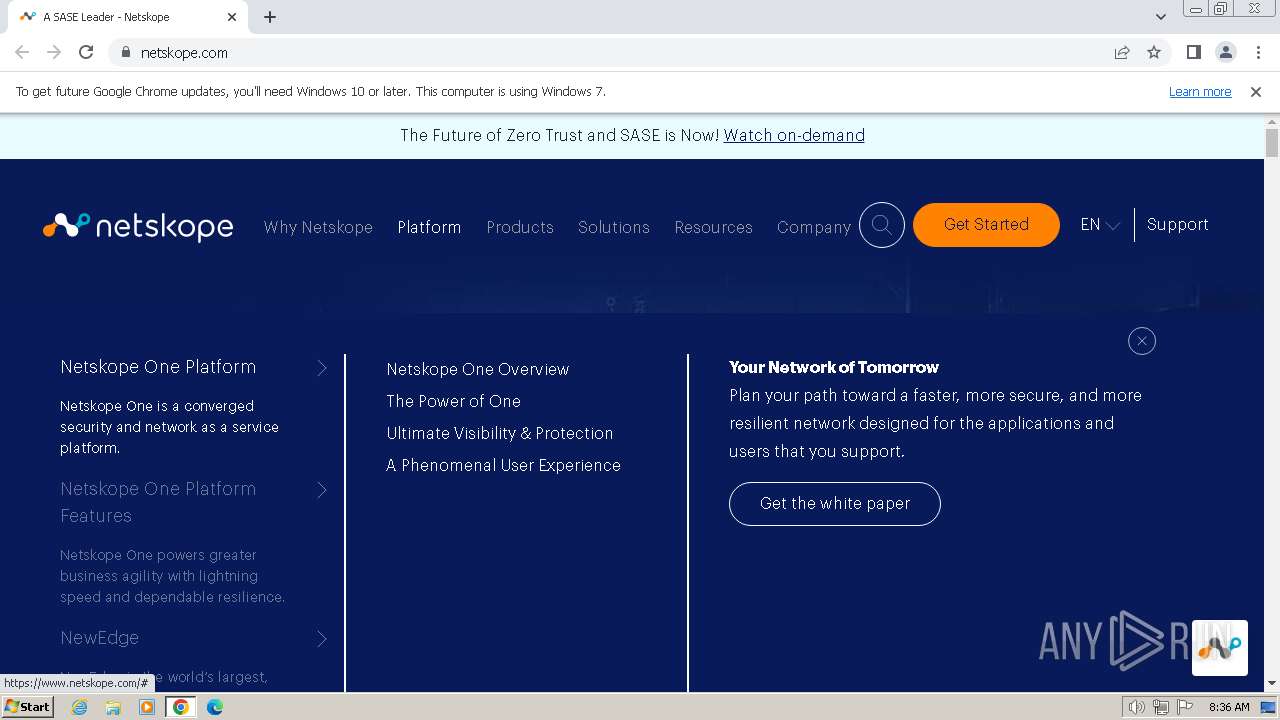Click Your Network of Tomorrow heading

[x=834, y=367]
